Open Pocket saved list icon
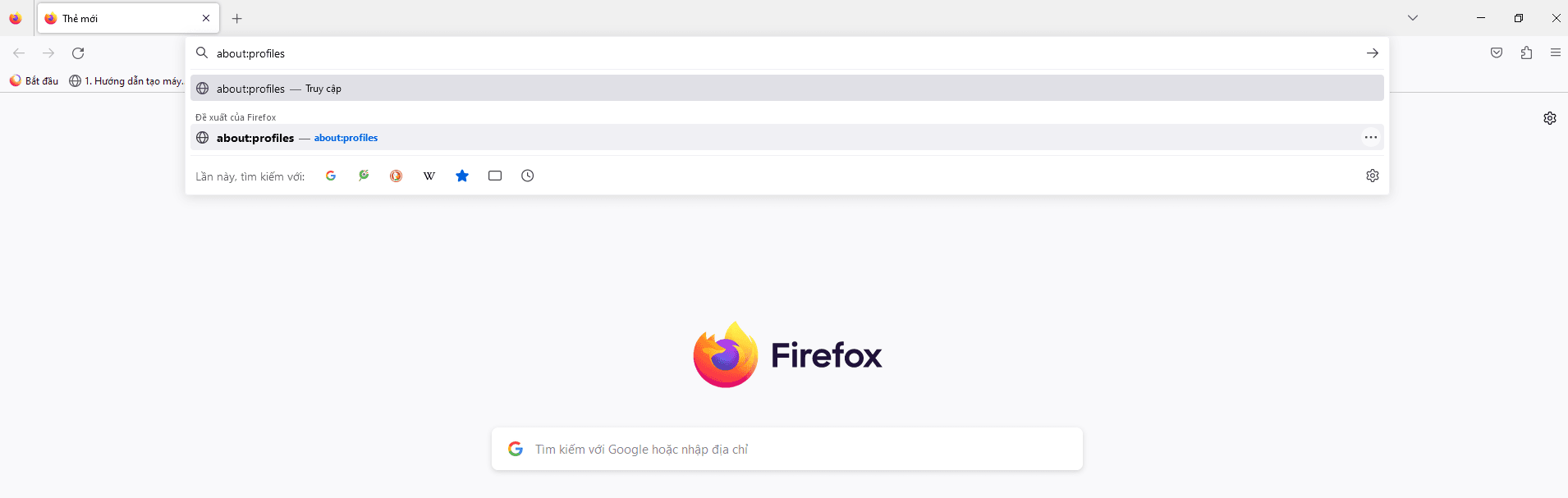Viewport: 1568px width, 498px height. click(x=1497, y=53)
